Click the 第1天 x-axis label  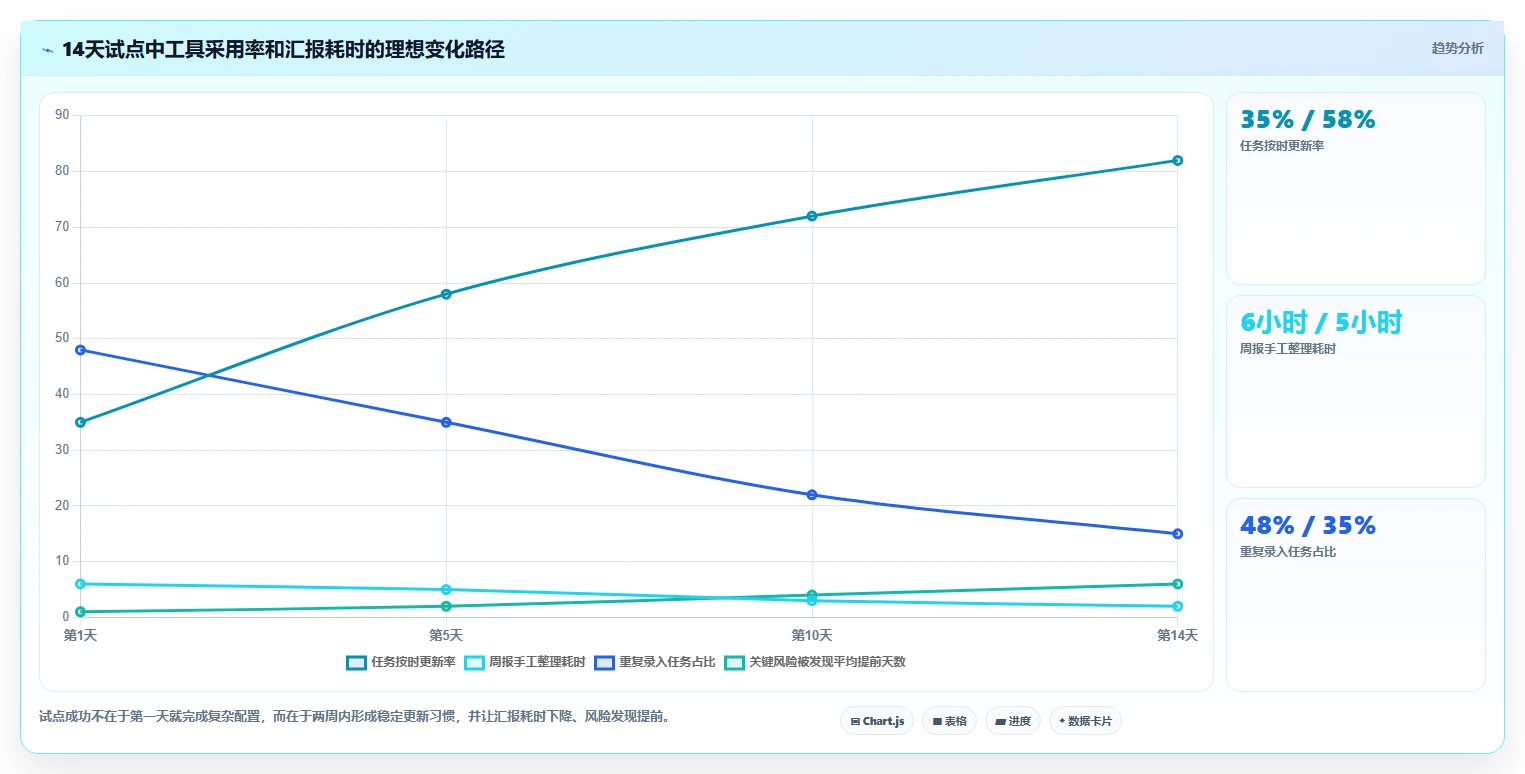pyautogui.click(x=80, y=635)
